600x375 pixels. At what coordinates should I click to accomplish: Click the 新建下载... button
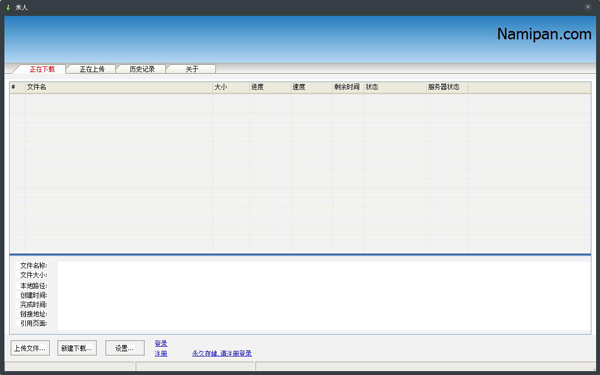[77, 348]
